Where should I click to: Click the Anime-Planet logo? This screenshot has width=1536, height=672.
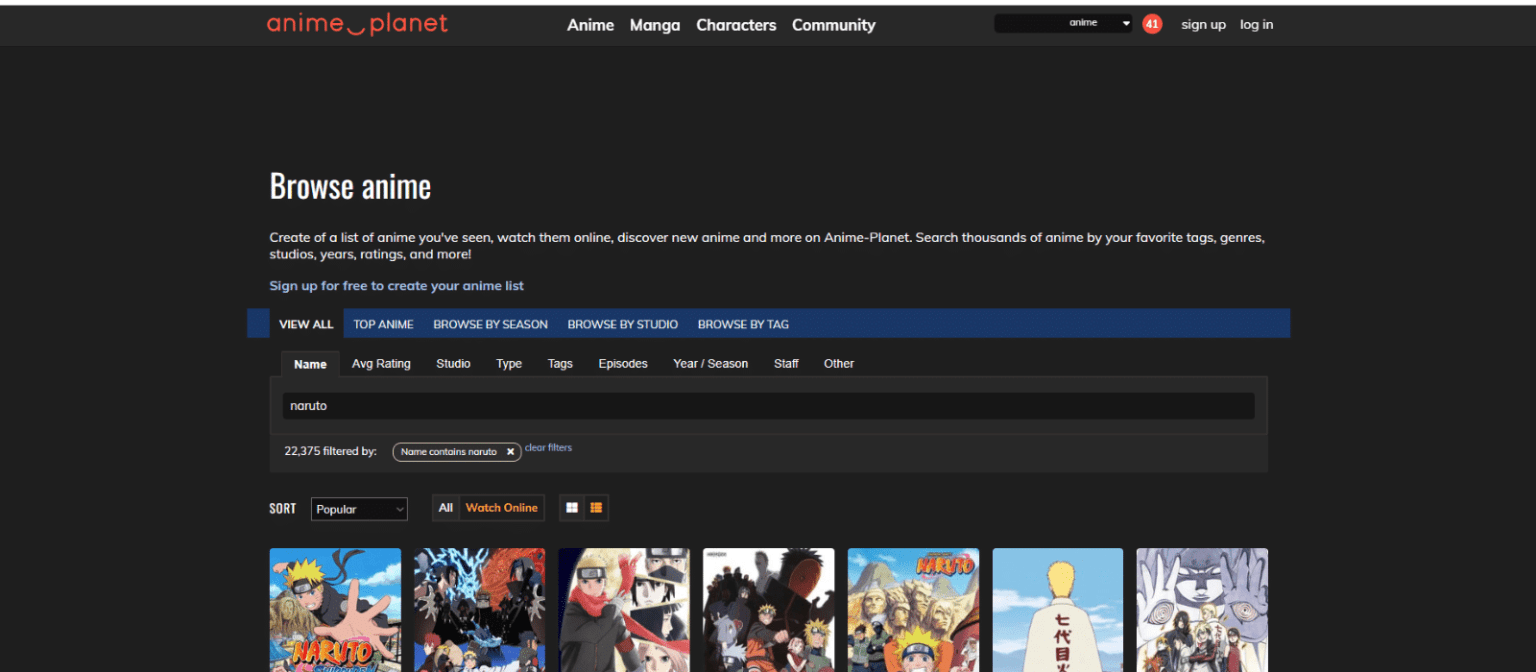[x=357, y=23]
